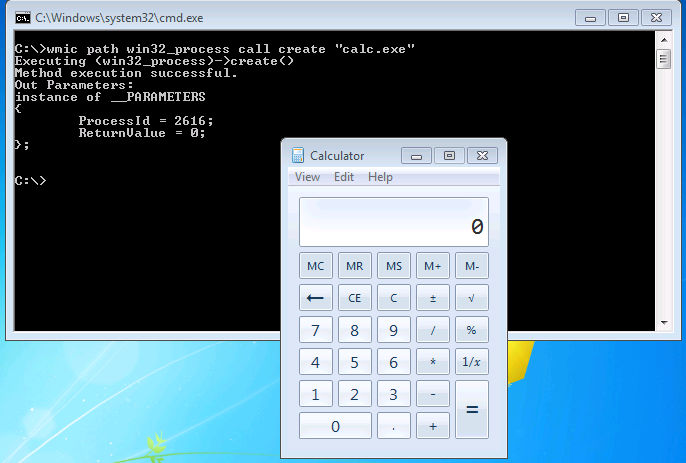Click the Calculator display showing 0
686x463 pixels.
coord(394,222)
